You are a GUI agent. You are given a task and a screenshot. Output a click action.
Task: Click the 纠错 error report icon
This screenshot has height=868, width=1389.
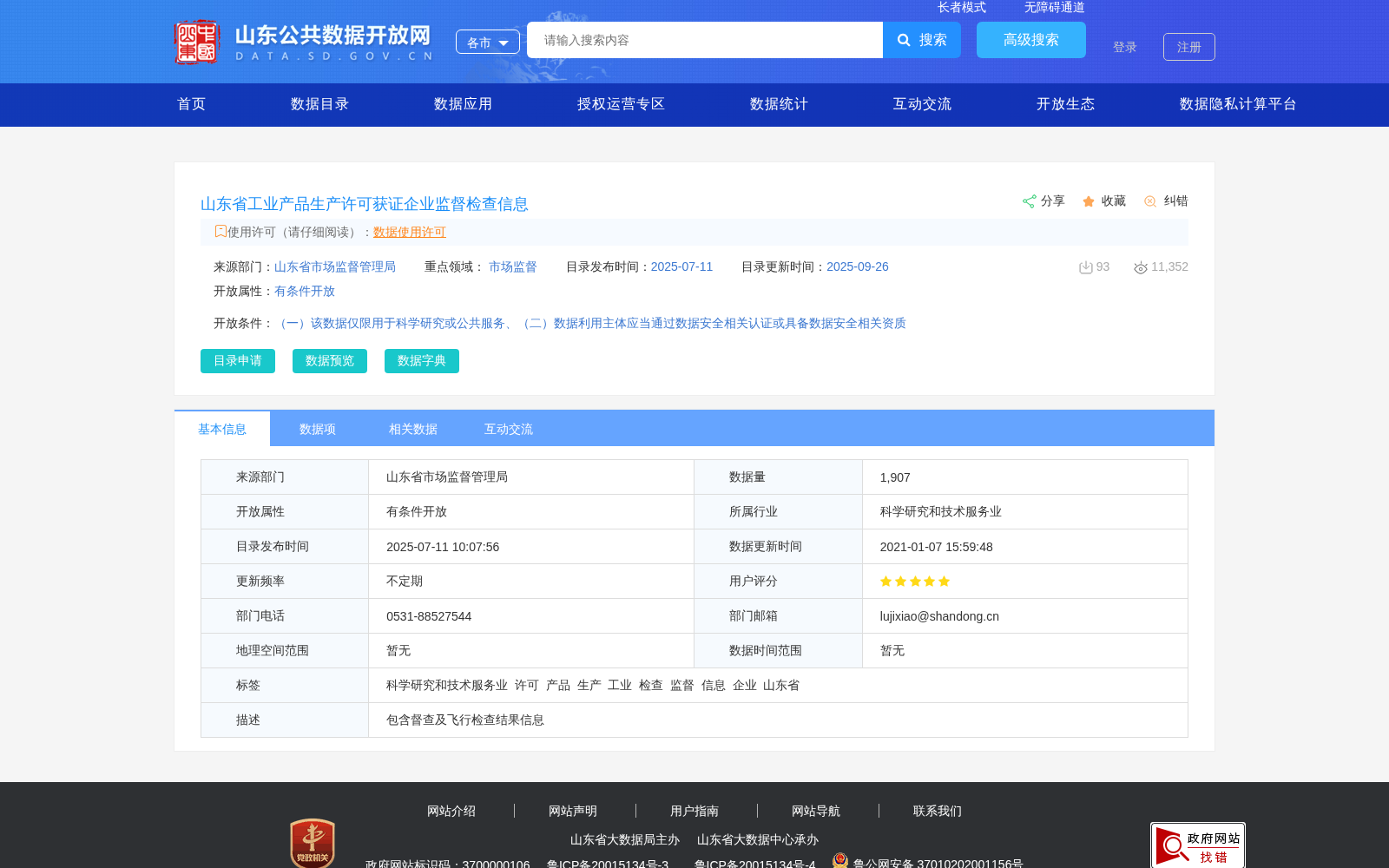tap(1150, 201)
